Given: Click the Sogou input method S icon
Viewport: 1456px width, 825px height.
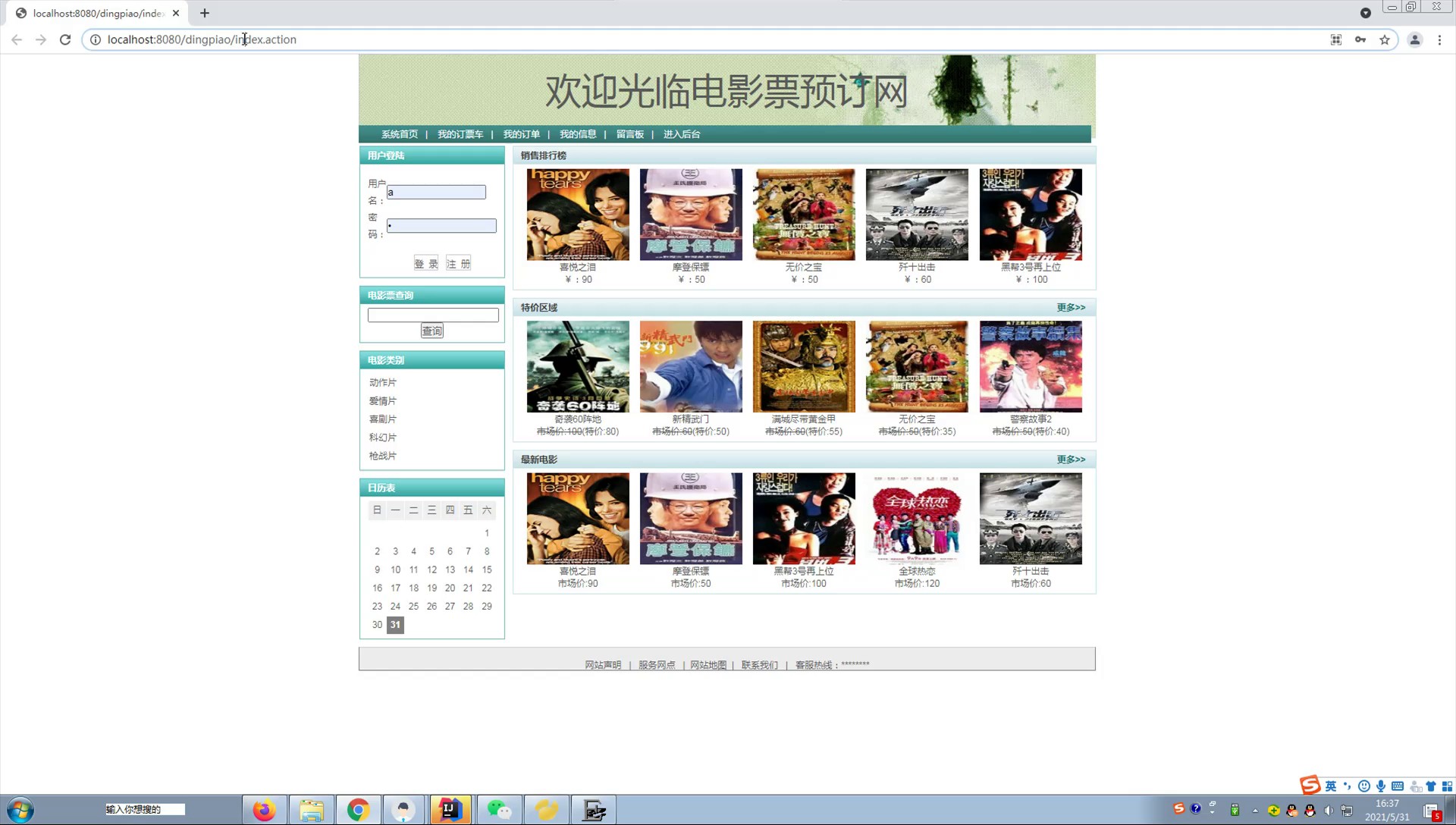Looking at the screenshot, I should 1310,786.
